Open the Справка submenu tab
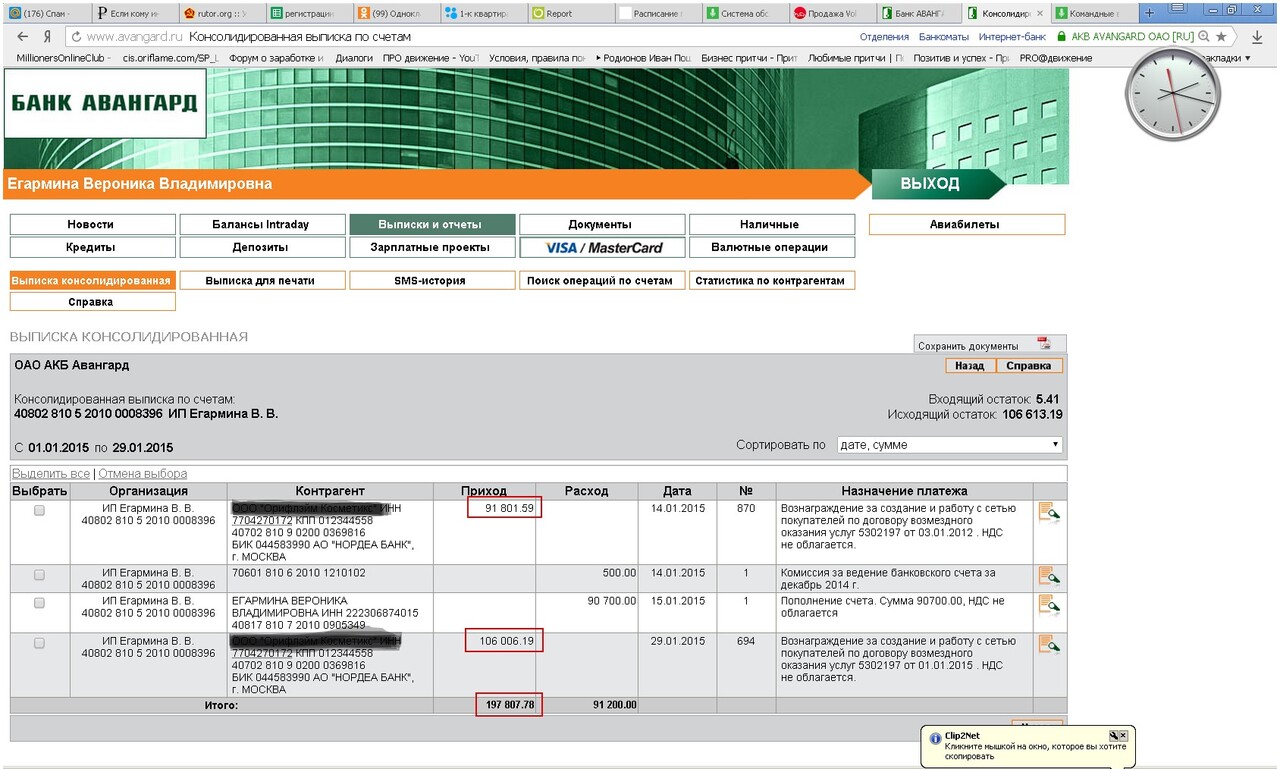The image size is (1280, 769). pyautogui.click(x=92, y=302)
